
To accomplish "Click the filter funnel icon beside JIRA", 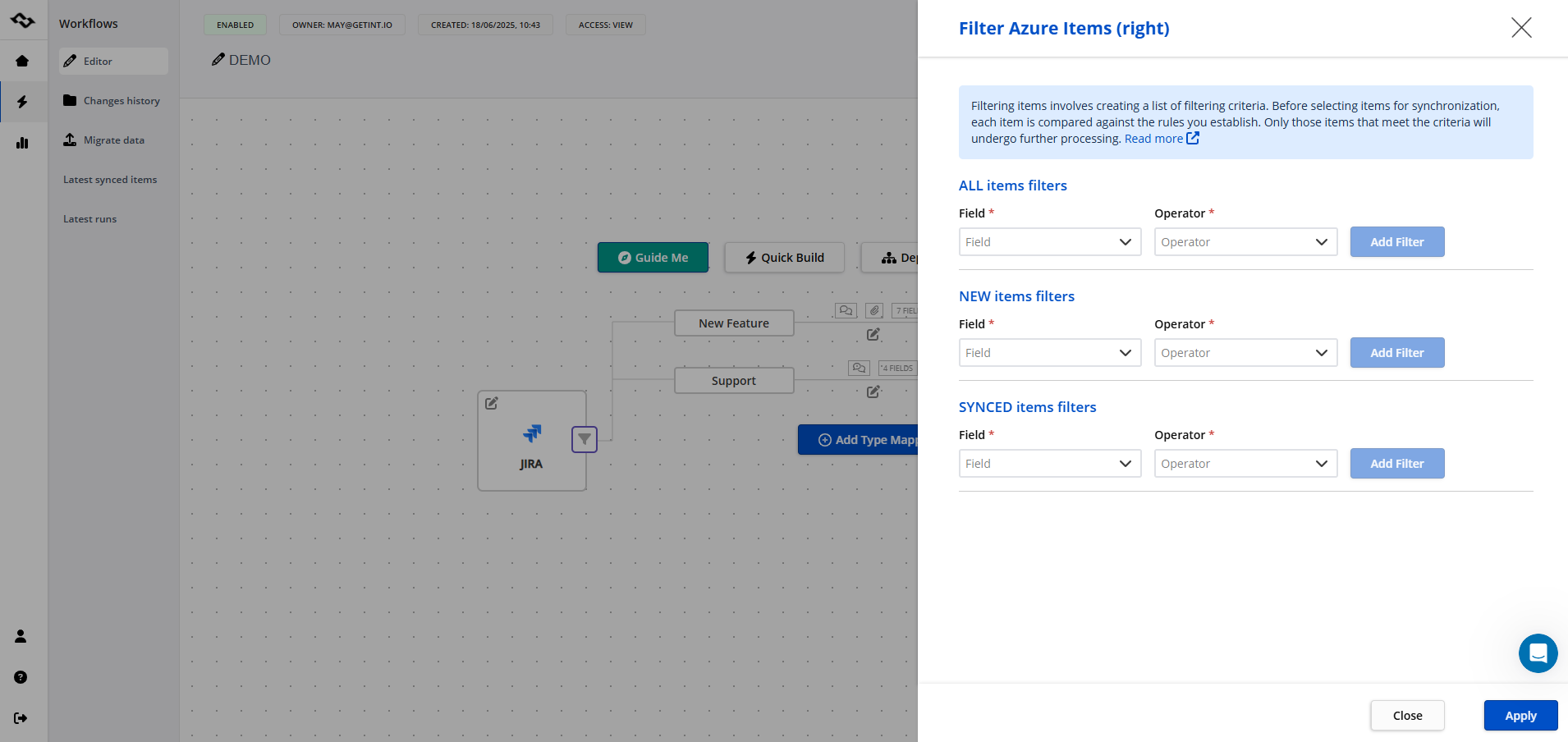I will pos(584,439).
